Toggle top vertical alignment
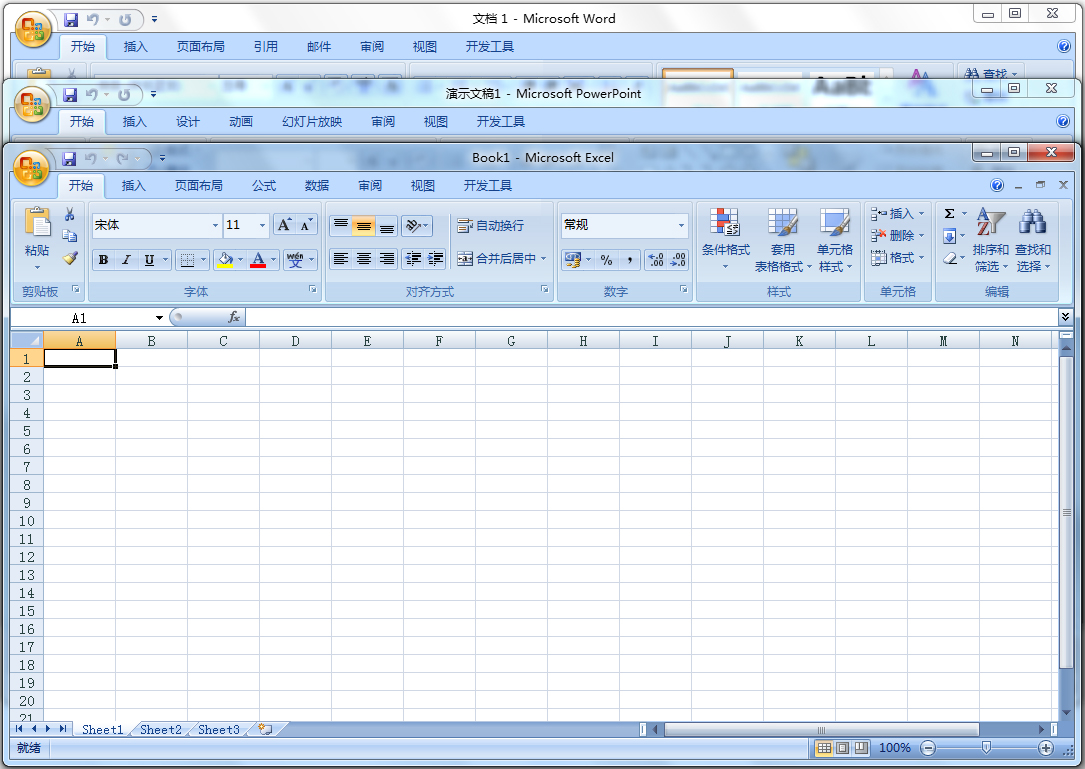The image size is (1085, 769). click(x=340, y=226)
